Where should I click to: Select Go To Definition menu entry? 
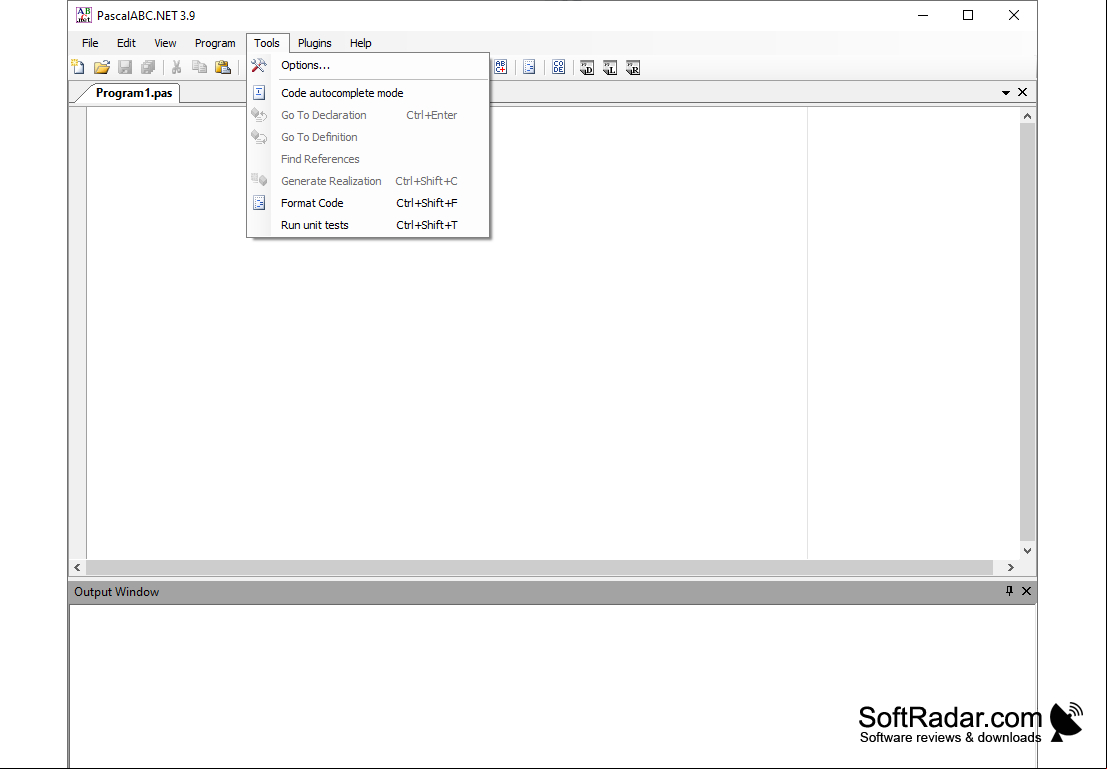(x=368, y=137)
